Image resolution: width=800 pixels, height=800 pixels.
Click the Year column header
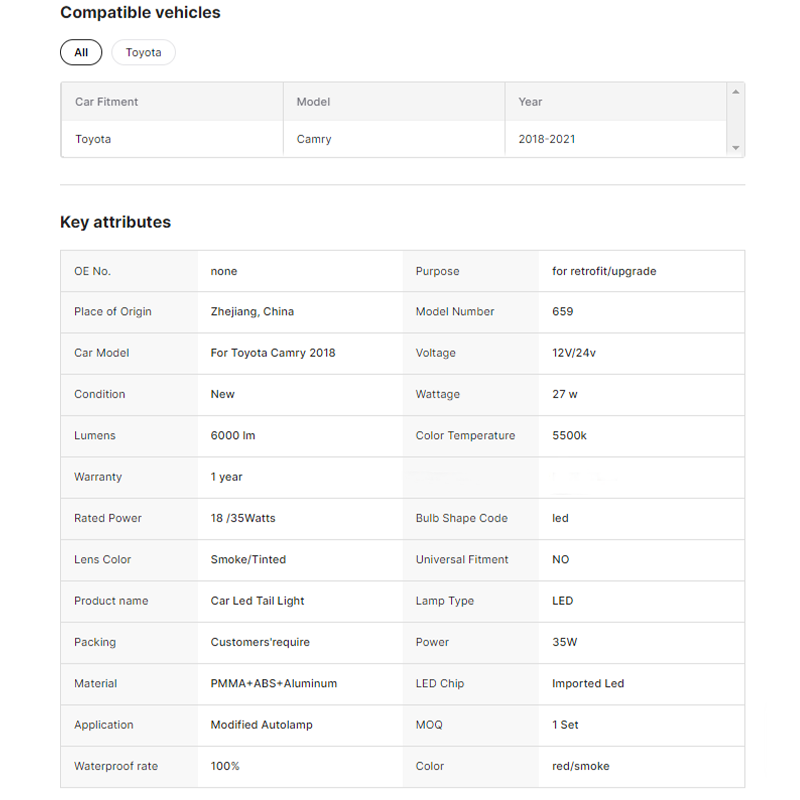[x=530, y=102]
